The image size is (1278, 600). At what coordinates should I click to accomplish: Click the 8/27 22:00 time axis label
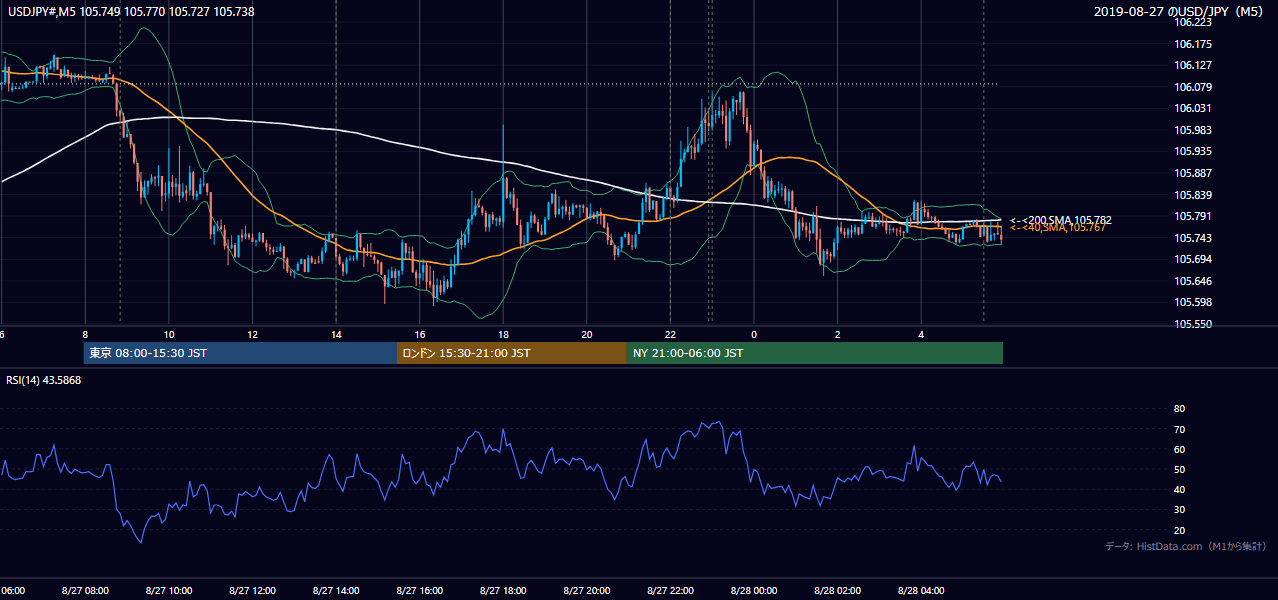click(670, 591)
